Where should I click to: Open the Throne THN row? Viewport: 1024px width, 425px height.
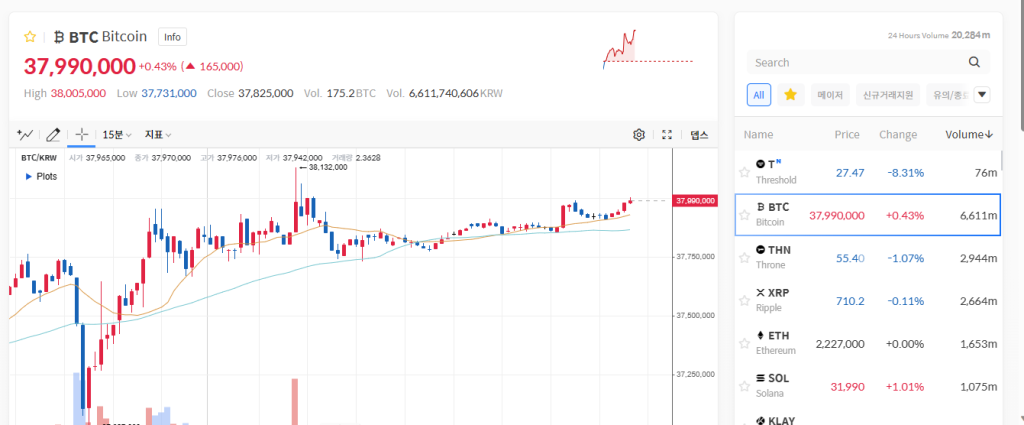[x=867, y=257]
